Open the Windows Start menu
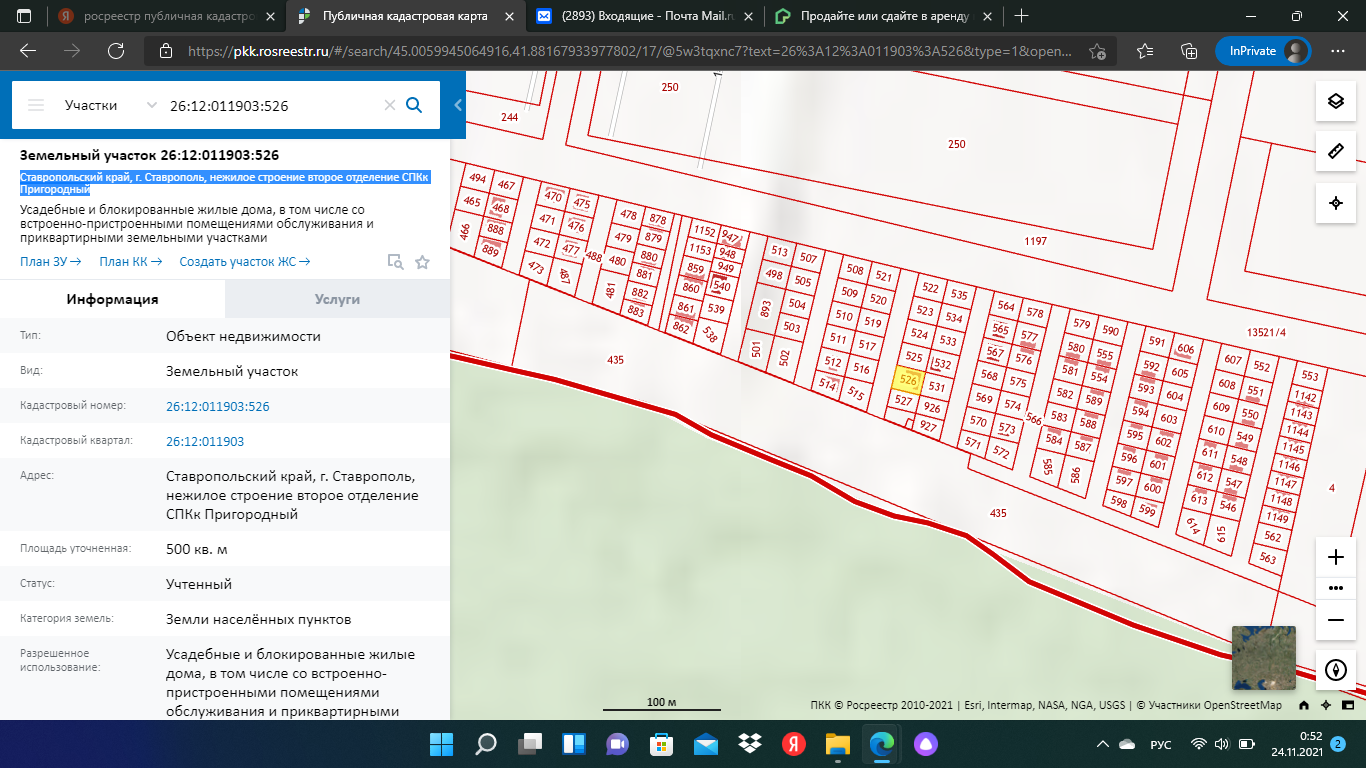The height and width of the screenshot is (768, 1366). [442, 744]
